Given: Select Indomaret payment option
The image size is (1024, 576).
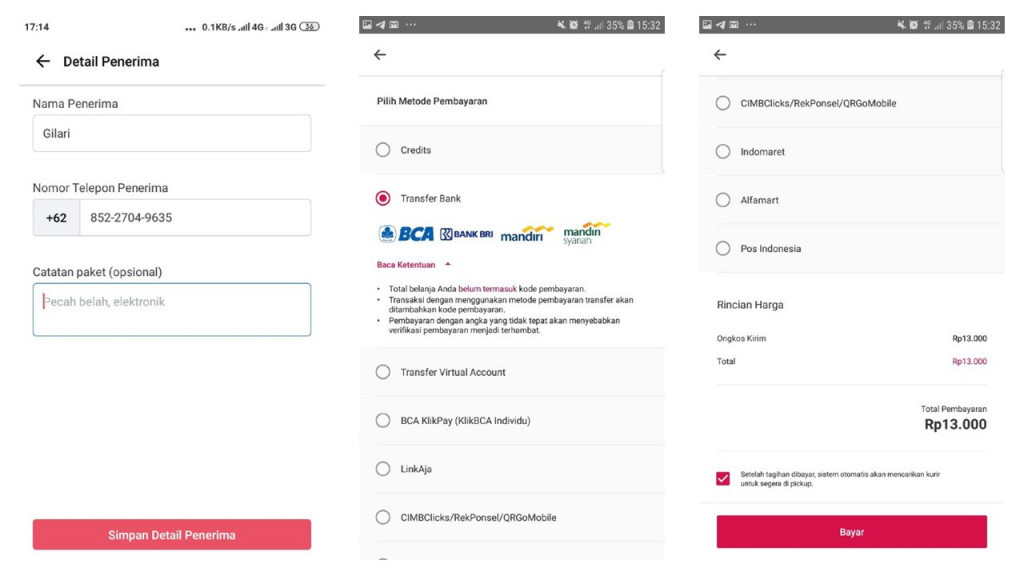Looking at the screenshot, I should pyautogui.click(x=723, y=152).
